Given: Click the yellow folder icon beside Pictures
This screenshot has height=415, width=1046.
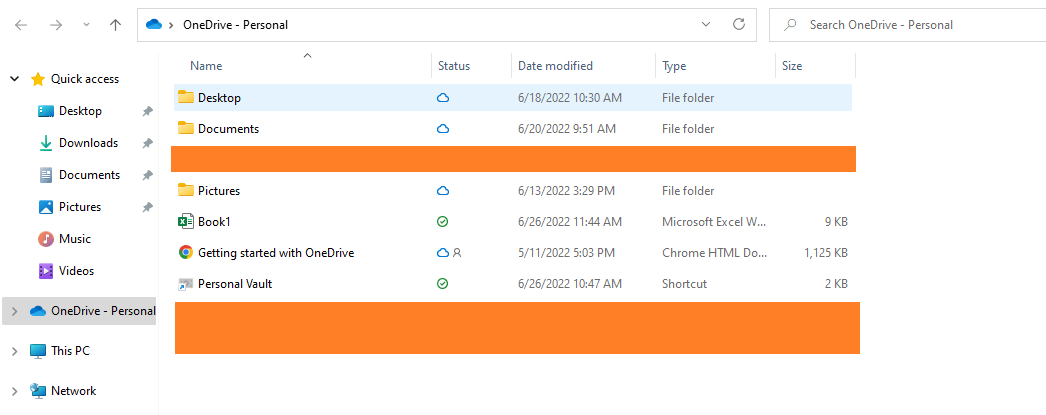Looking at the screenshot, I should point(185,190).
